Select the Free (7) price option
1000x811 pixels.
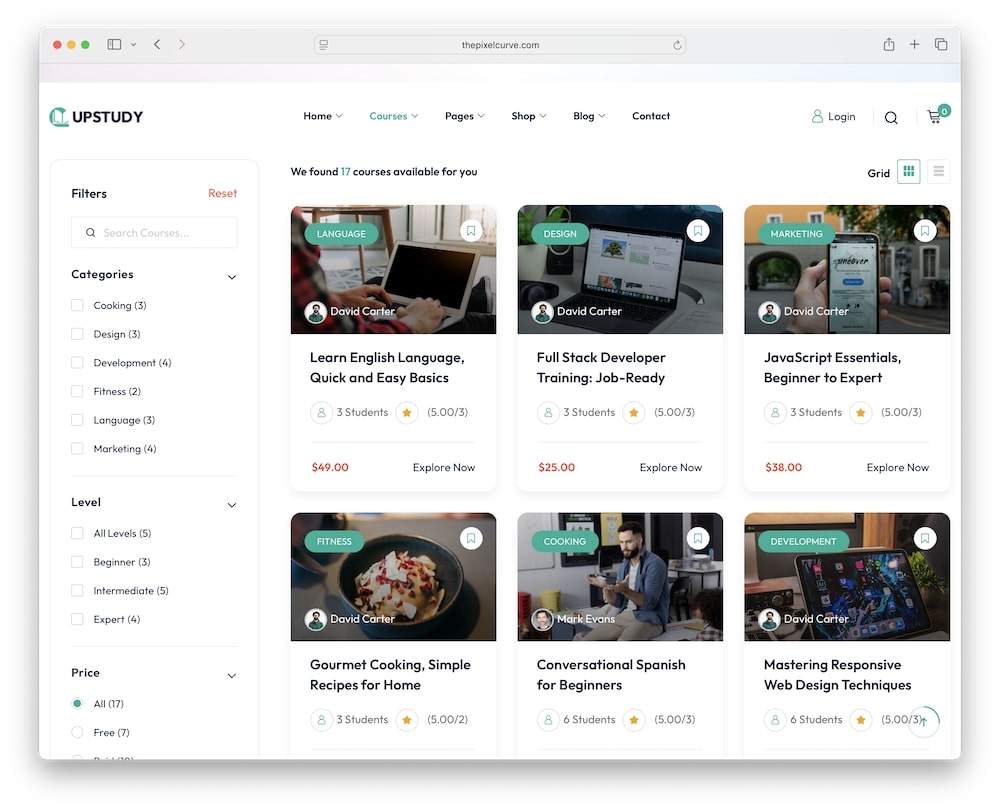pyautogui.click(x=77, y=733)
